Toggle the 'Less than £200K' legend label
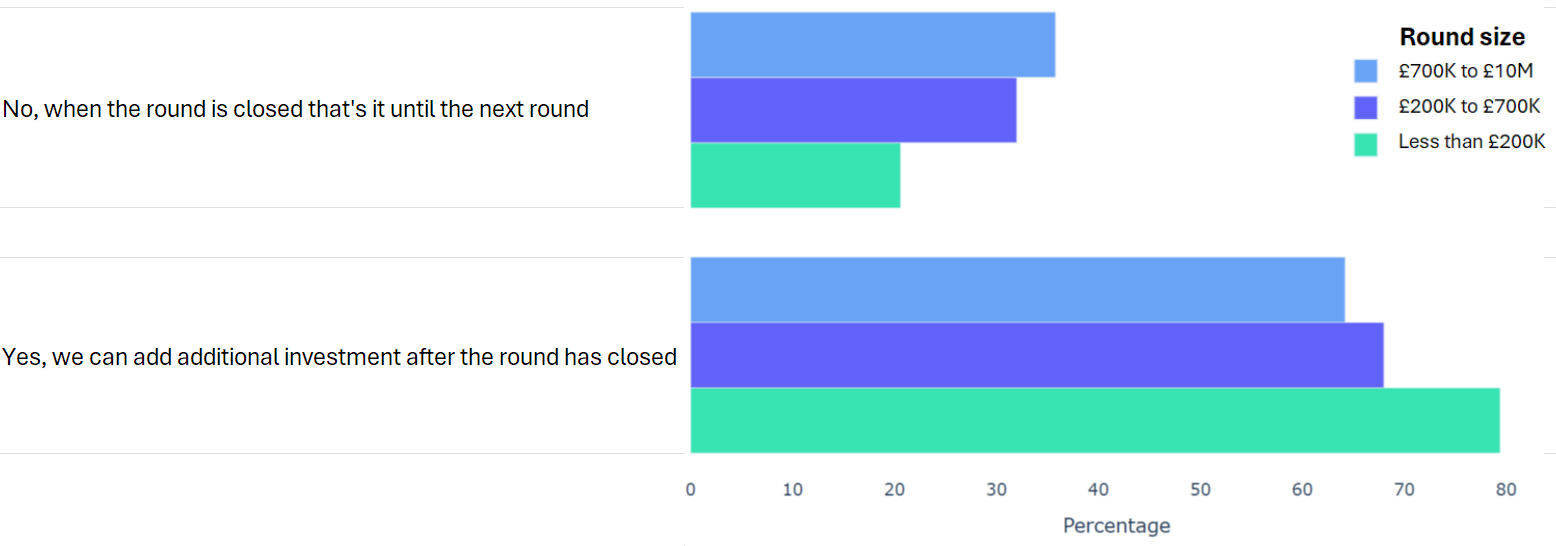This screenshot has height=546, width=1556. pyautogui.click(x=1471, y=143)
